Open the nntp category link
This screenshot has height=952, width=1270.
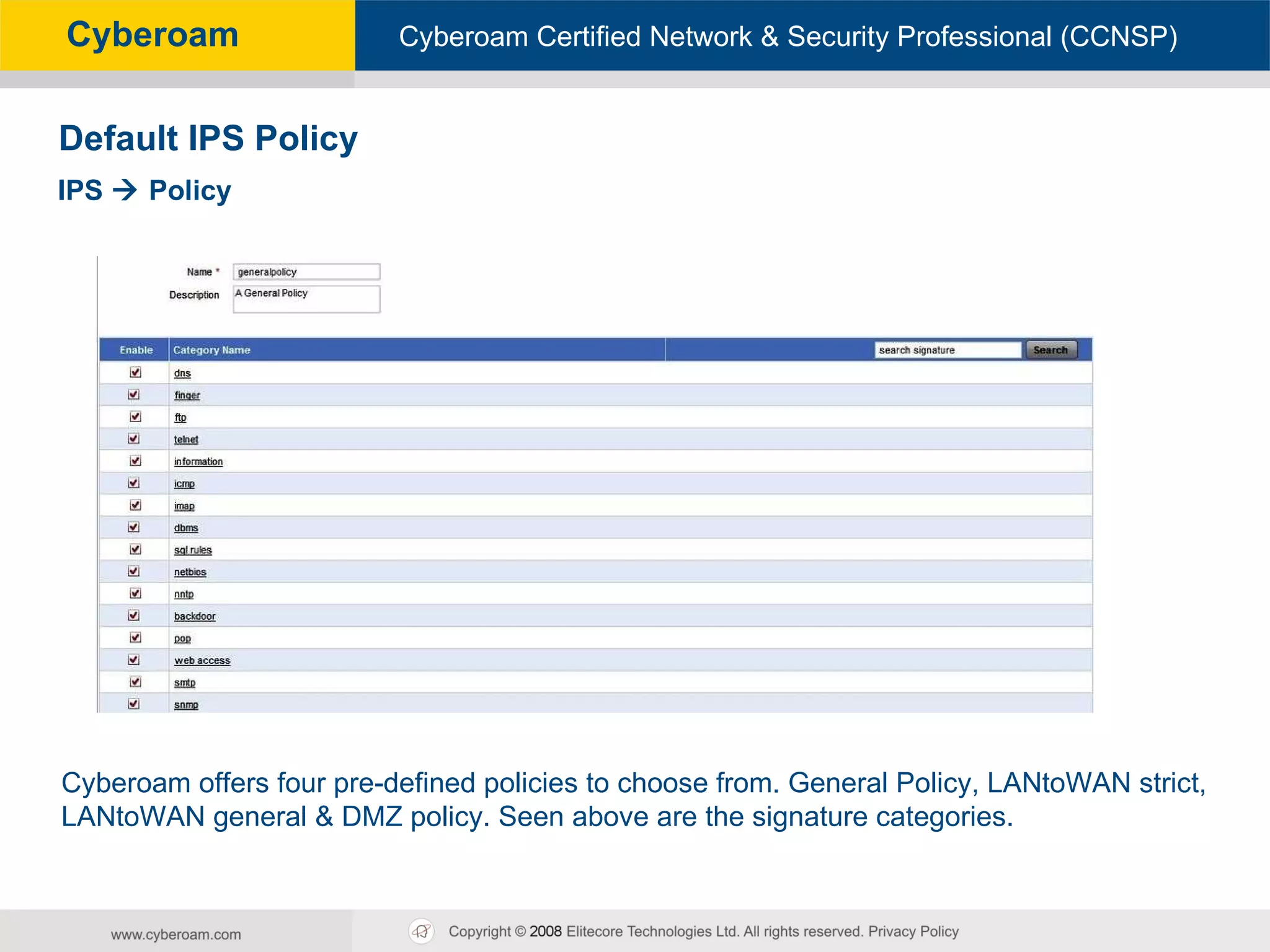click(184, 594)
